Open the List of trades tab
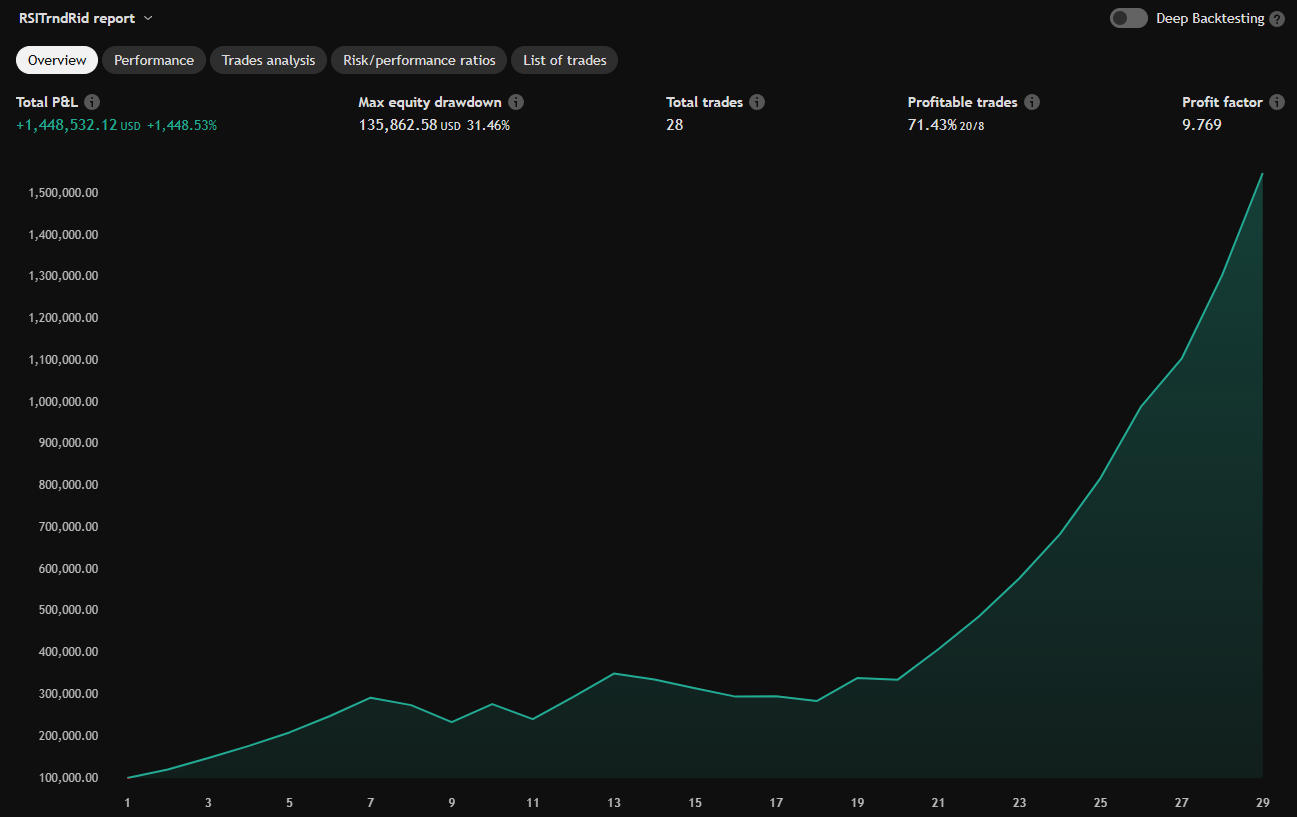 click(564, 60)
